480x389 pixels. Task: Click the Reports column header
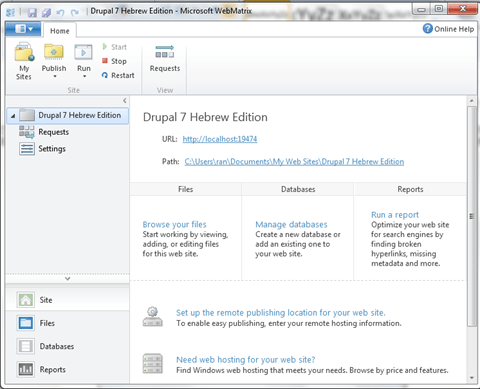(410, 189)
